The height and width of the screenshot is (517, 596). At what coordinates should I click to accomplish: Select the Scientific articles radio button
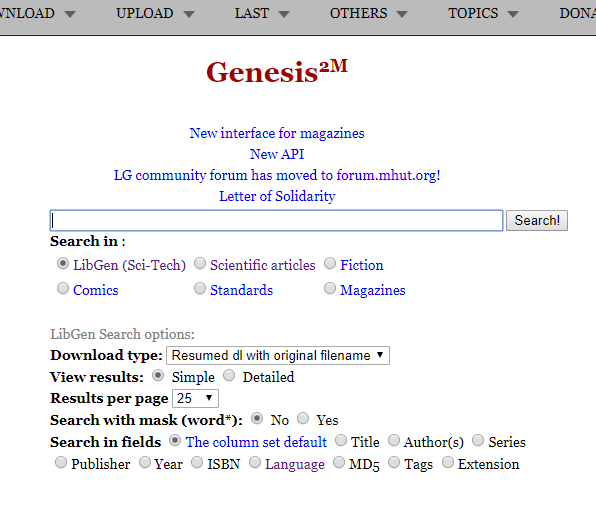200,263
